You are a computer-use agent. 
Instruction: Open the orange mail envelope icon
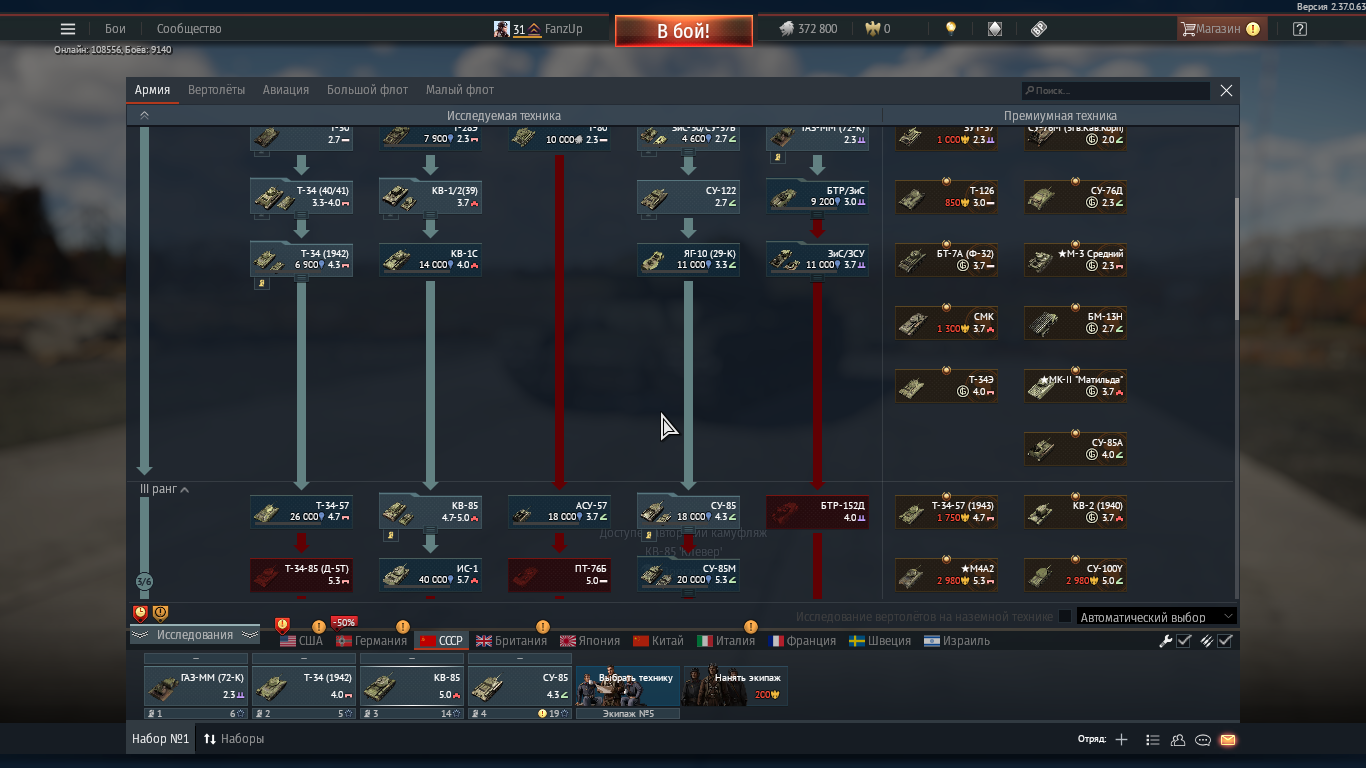click(1228, 740)
